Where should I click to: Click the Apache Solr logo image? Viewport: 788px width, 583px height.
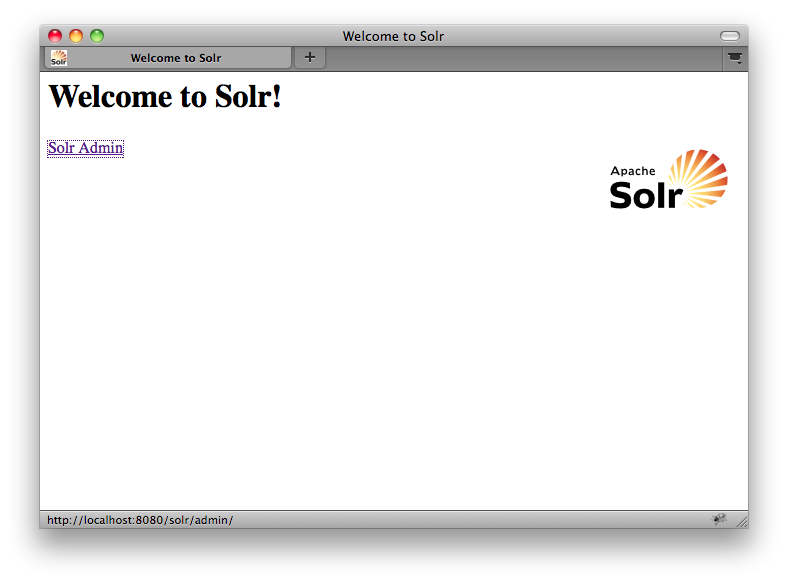[x=668, y=179]
